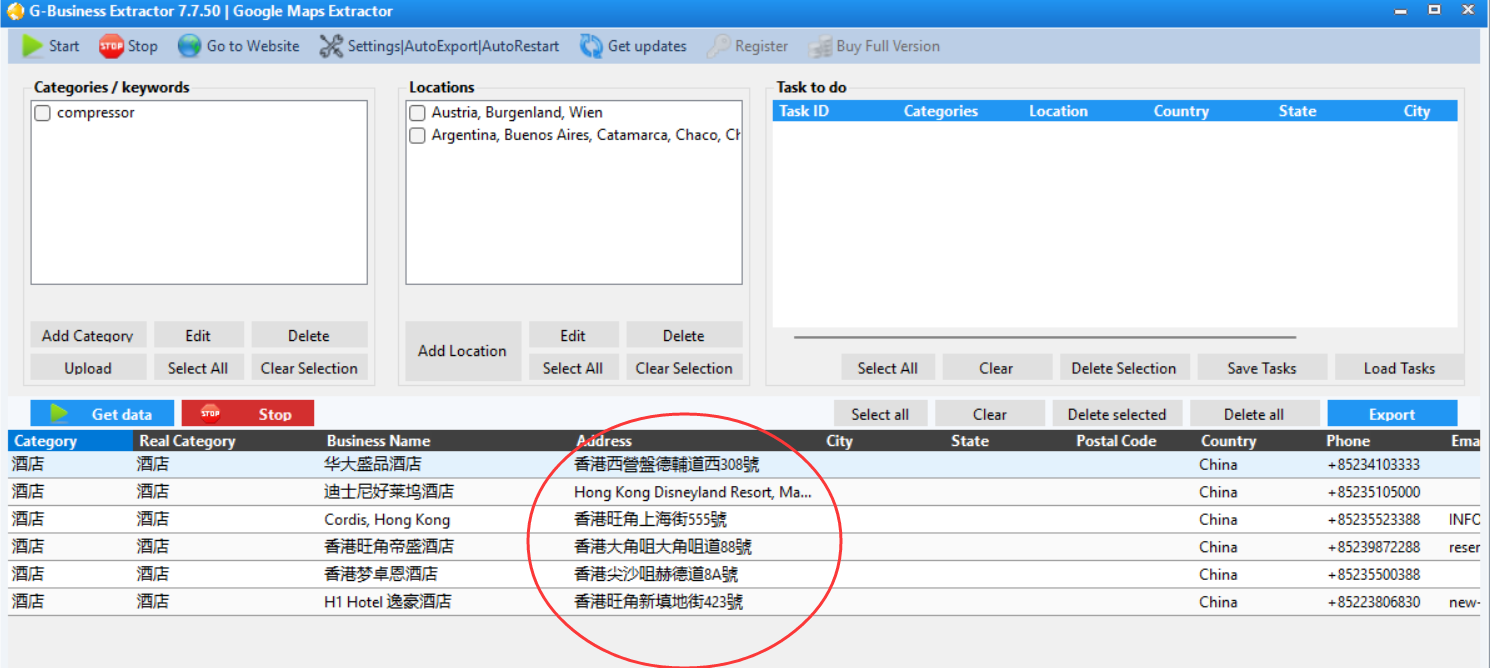Open the Go to Website globe icon
This screenshot has width=1490, height=668.
click(188, 45)
